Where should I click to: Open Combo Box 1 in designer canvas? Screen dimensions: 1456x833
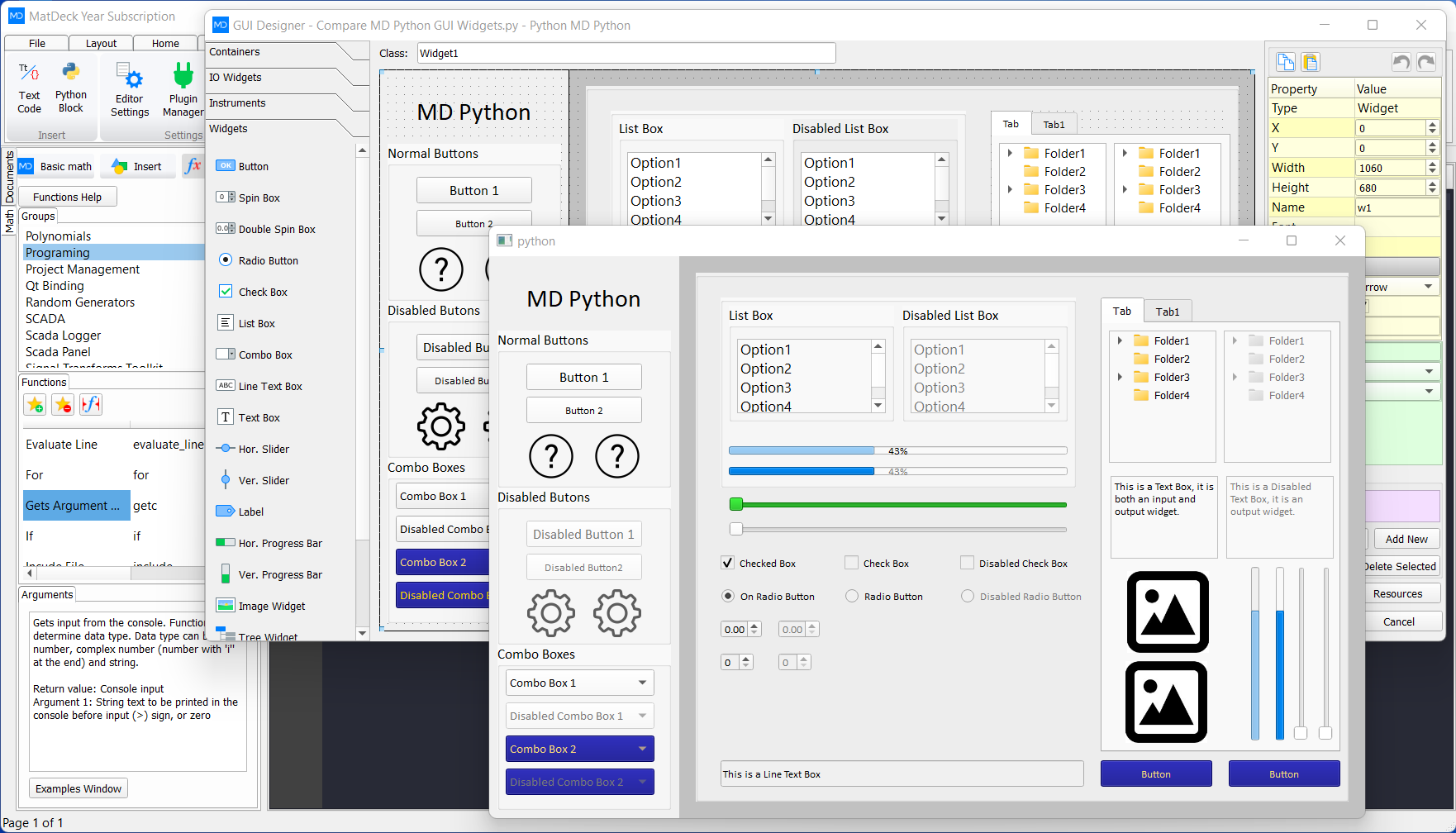point(442,496)
